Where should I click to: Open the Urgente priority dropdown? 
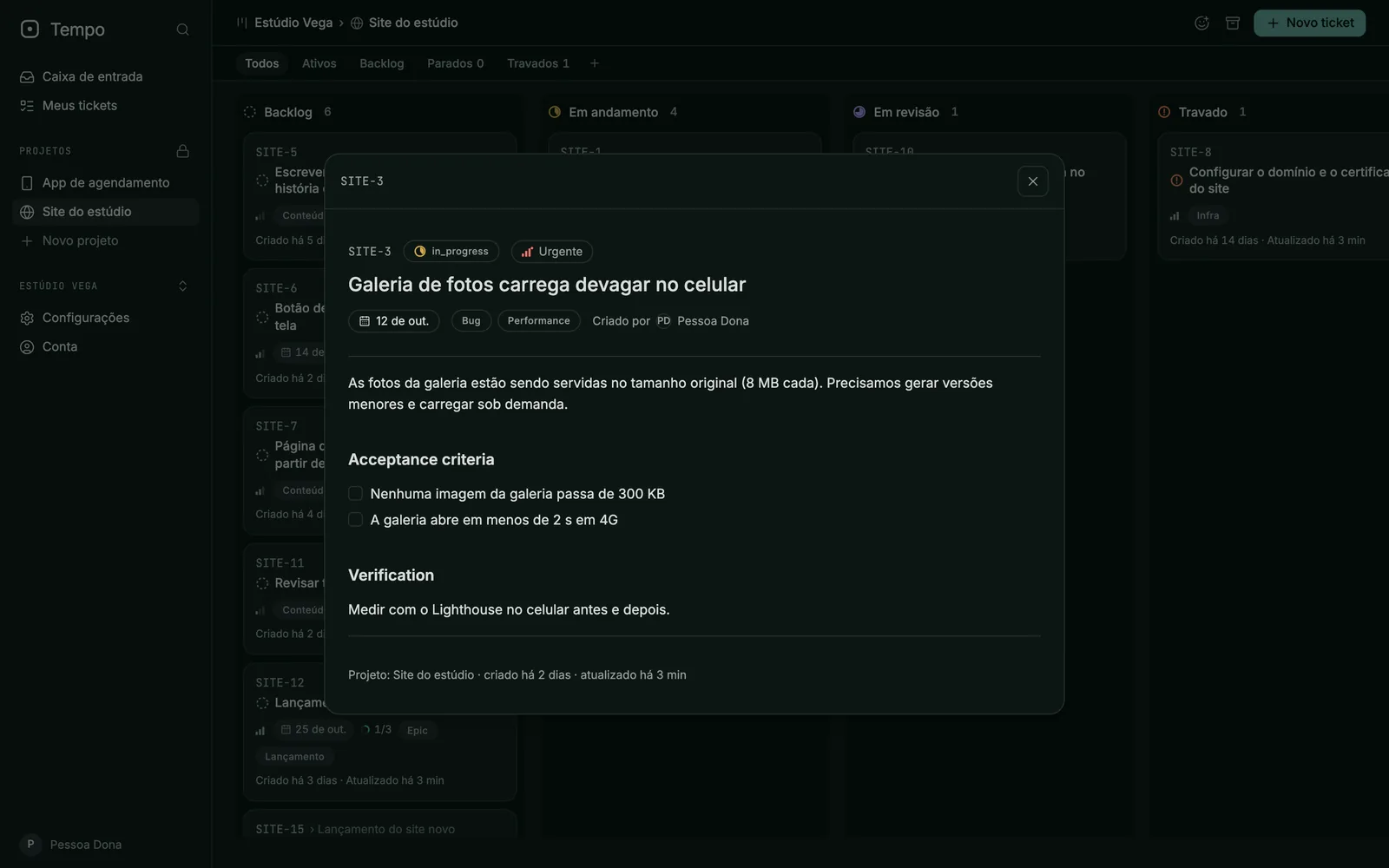[x=552, y=252]
